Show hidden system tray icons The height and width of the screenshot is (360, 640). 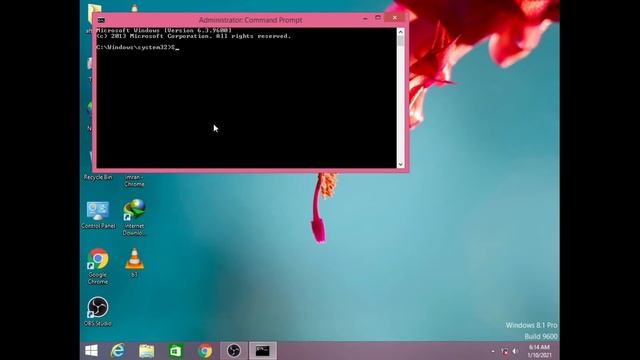pyautogui.click(x=493, y=351)
